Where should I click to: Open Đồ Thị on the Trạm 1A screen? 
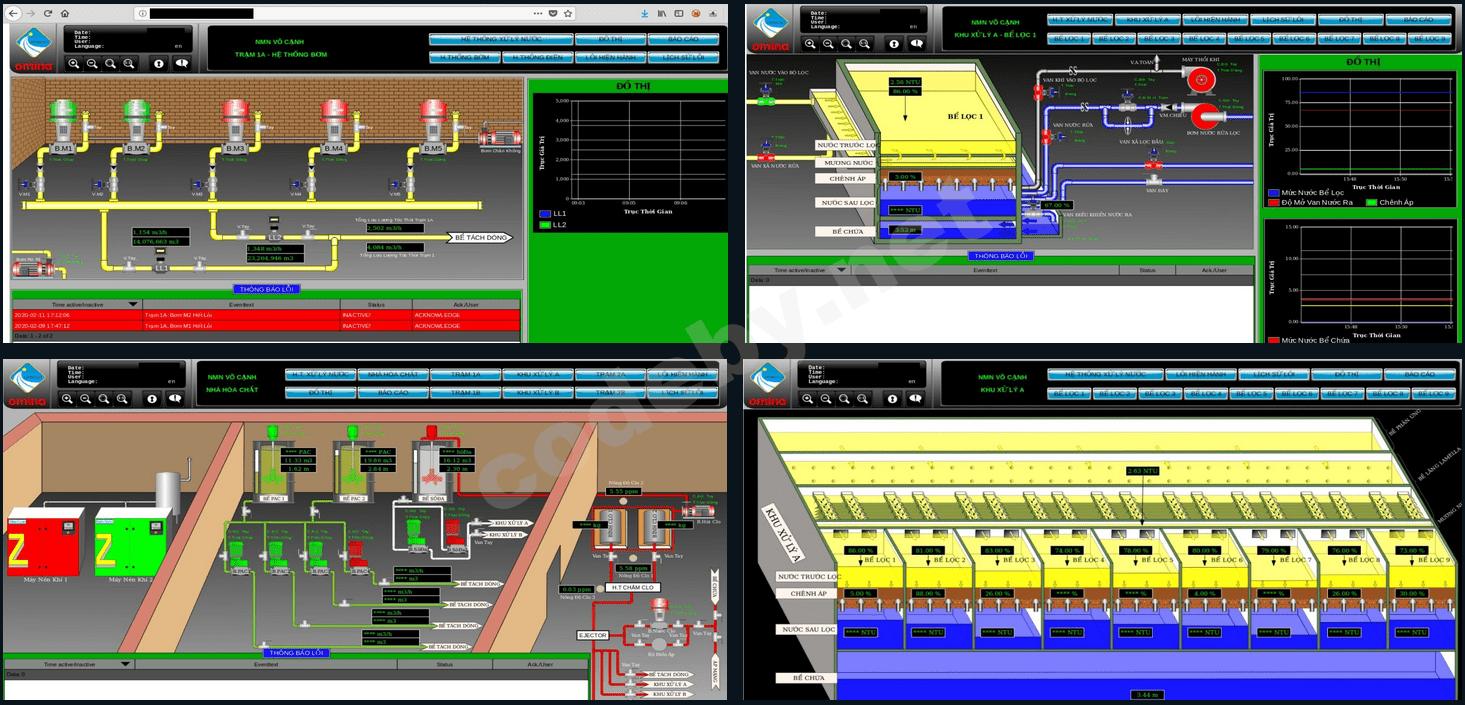point(610,39)
